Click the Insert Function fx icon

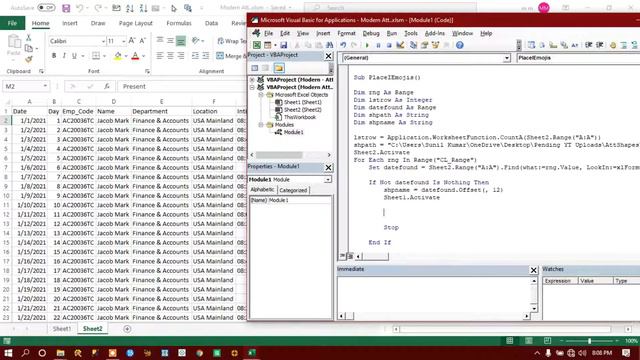[107, 86]
